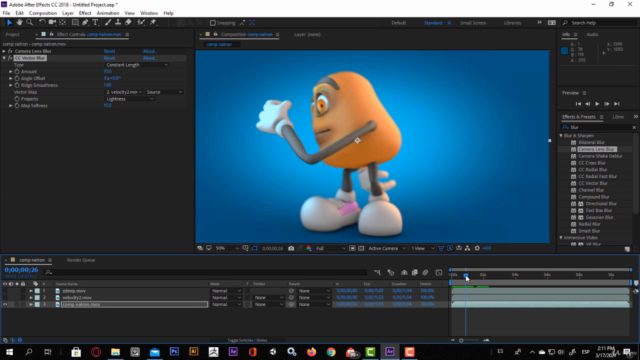Reset the CC Vector Blur effect
This screenshot has width=640, height=360.
pos(109,58)
